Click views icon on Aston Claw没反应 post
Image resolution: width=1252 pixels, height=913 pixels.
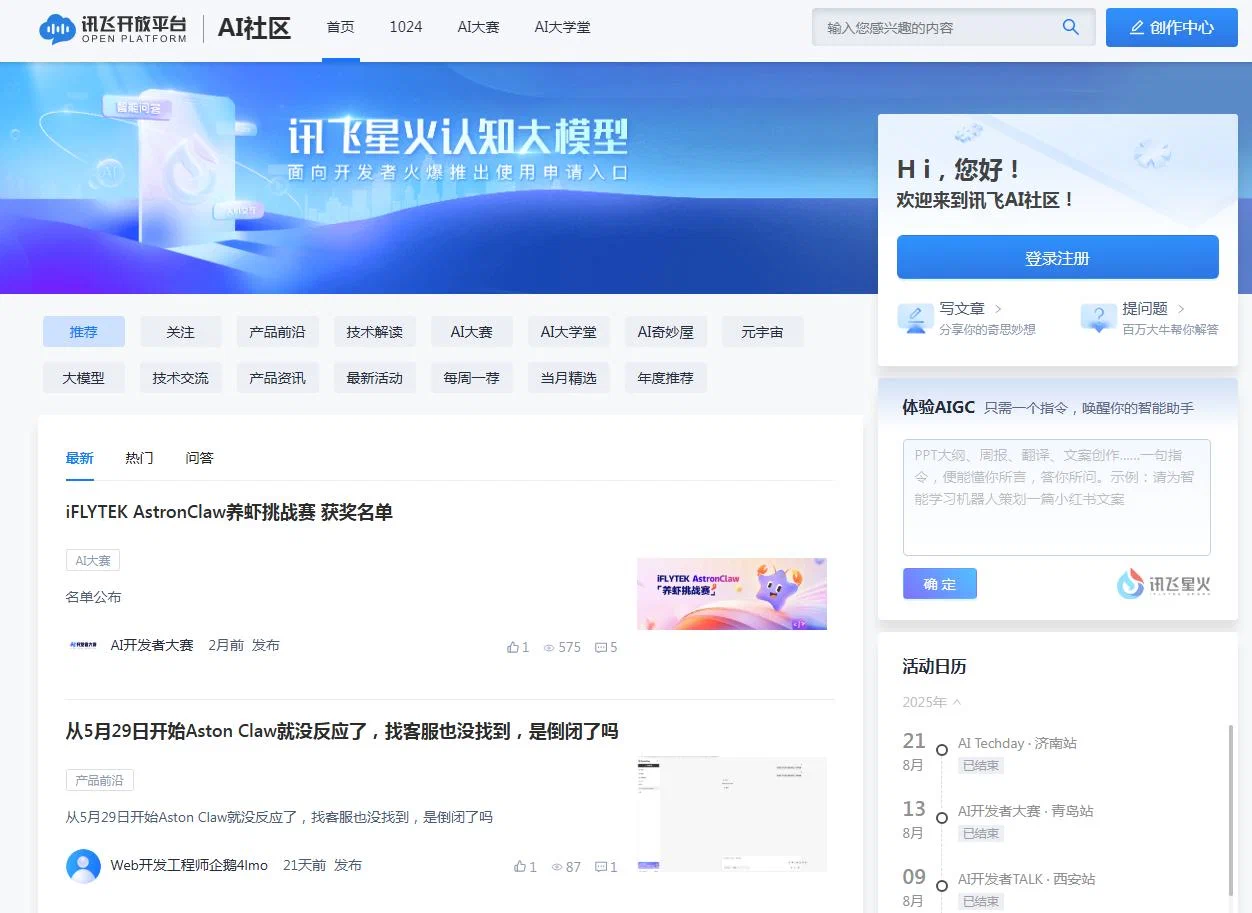coord(557,867)
